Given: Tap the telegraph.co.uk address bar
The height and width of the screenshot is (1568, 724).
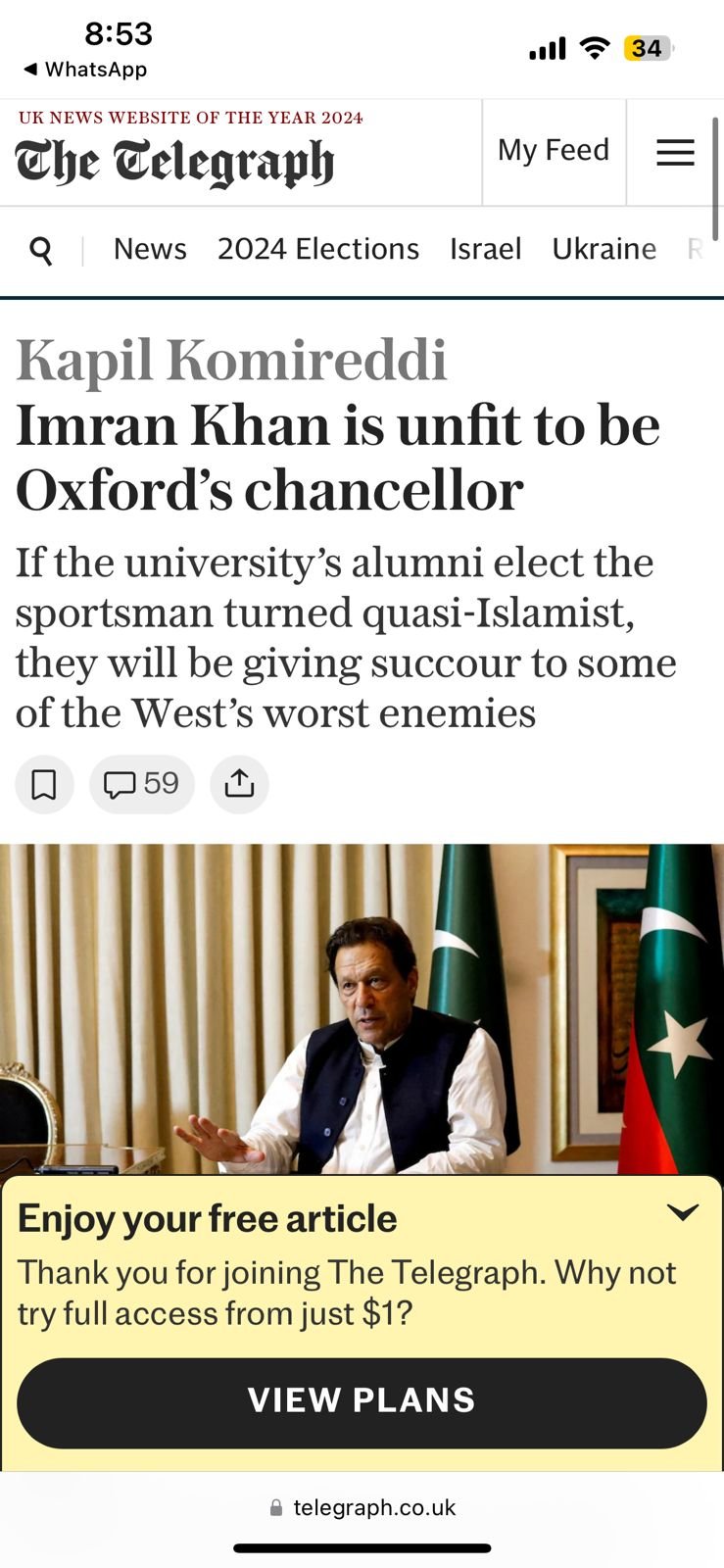Looking at the screenshot, I should point(373,1508).
